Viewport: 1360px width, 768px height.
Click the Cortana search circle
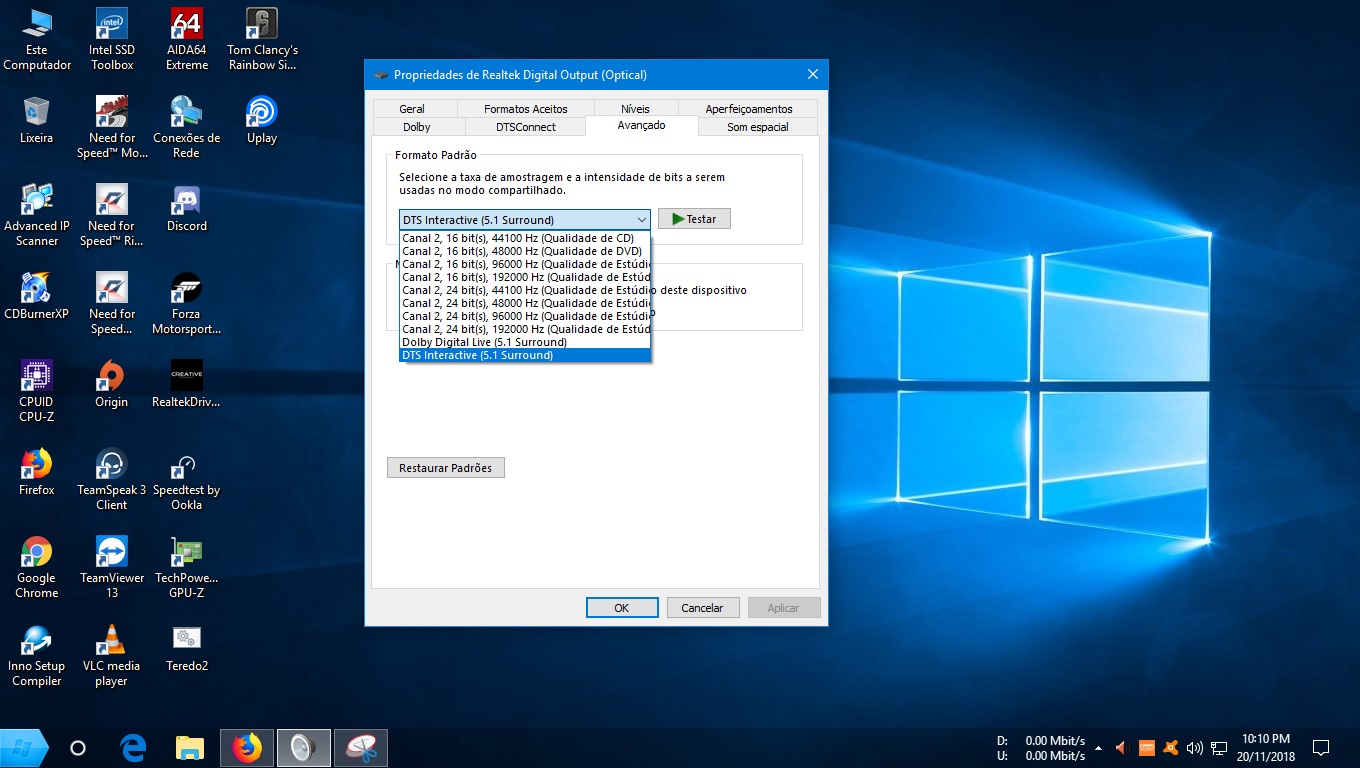click(x=77, y=748)
